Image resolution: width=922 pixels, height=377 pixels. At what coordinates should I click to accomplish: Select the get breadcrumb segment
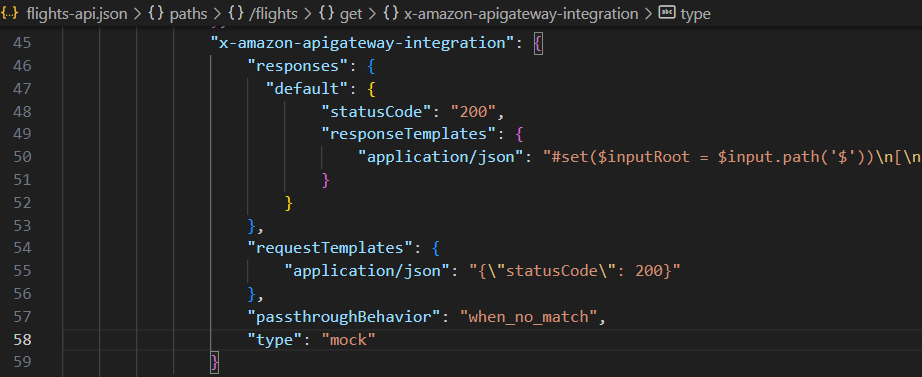coord(351,14)
